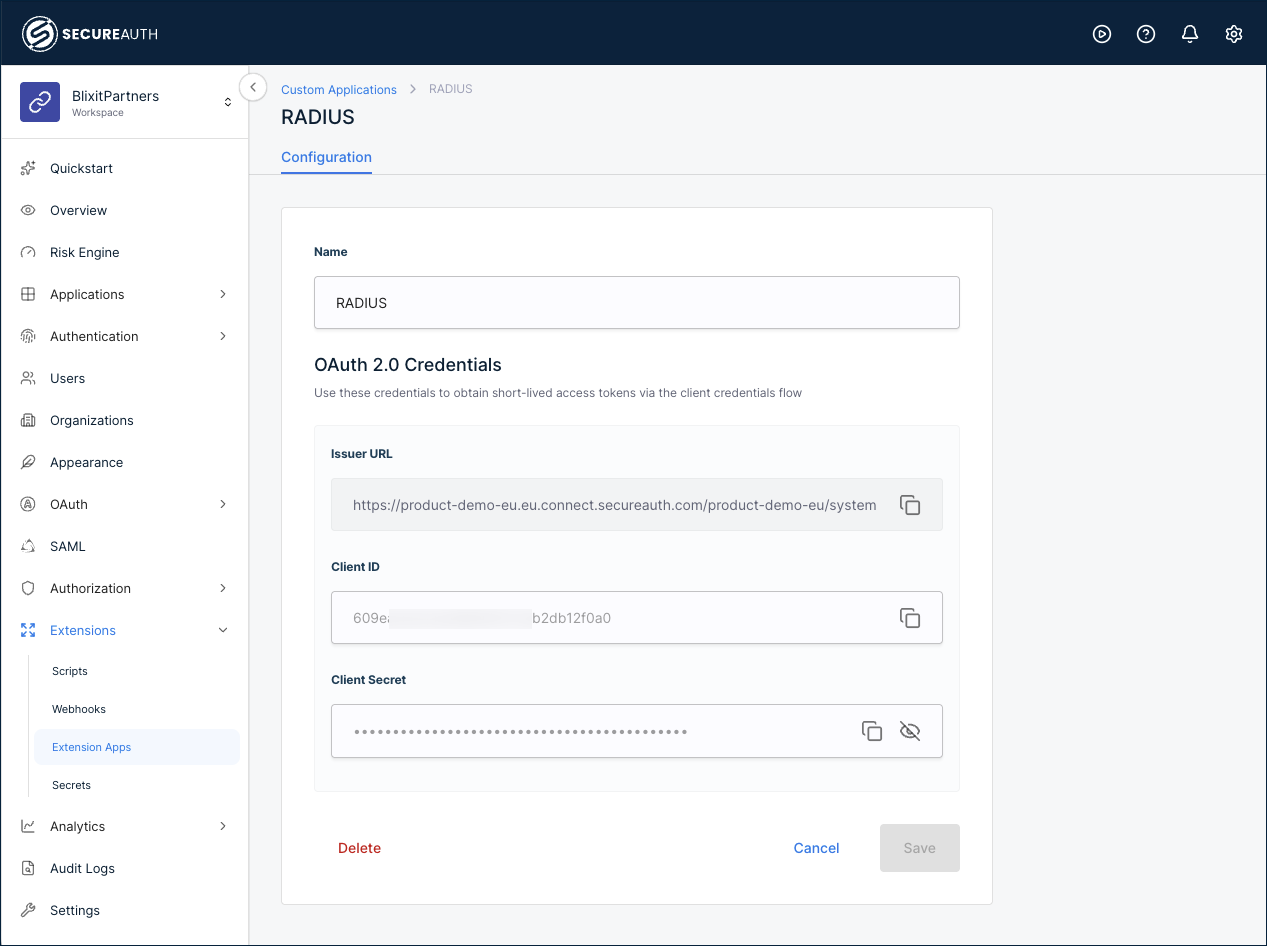This screenshot has width=1267, height=946.
Task: Click the OAuth sidebar icon
Action: [28, 504]
